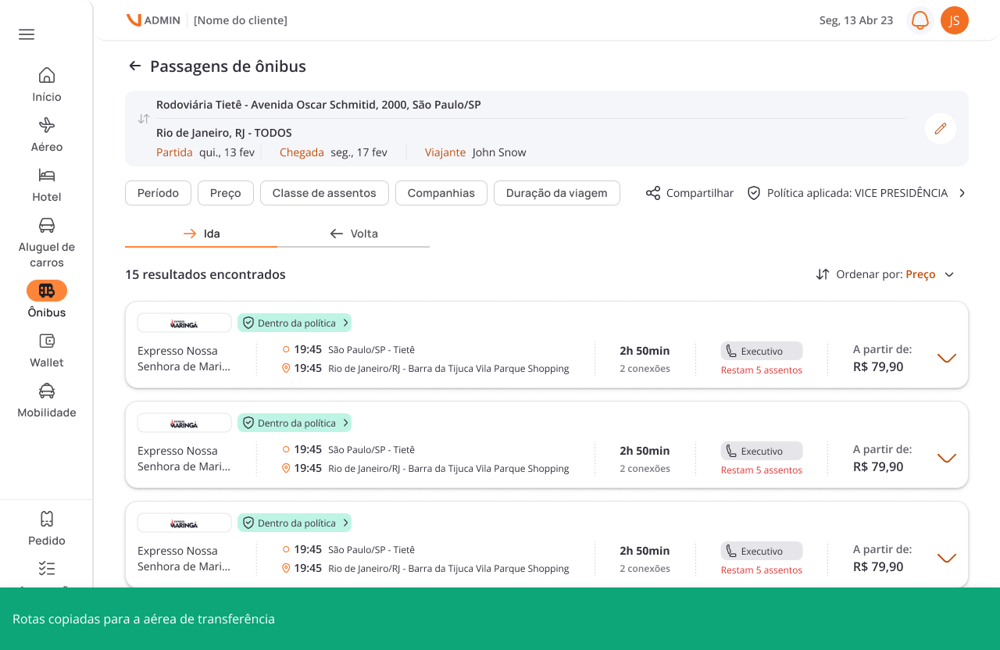The width and height of the screenshot is (1000, 650).
Task: Open the Ordenar por Preço dropdown
Action: click(x=885, y=274)
